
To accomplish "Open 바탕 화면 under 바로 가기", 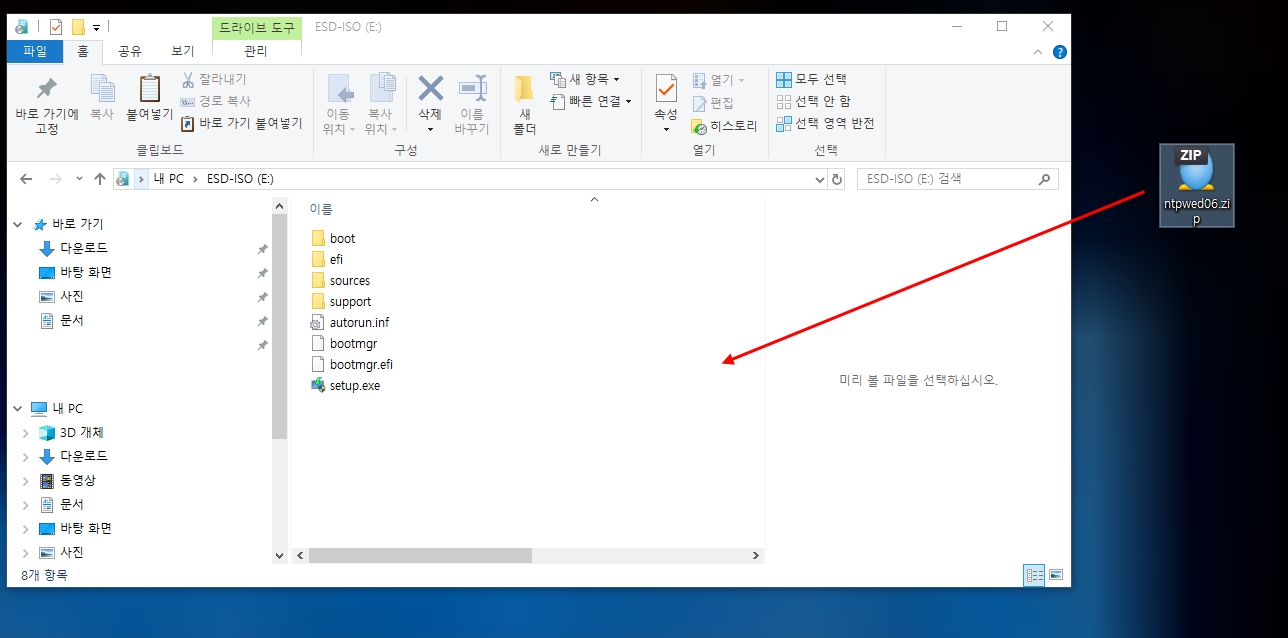I will 75,272.
